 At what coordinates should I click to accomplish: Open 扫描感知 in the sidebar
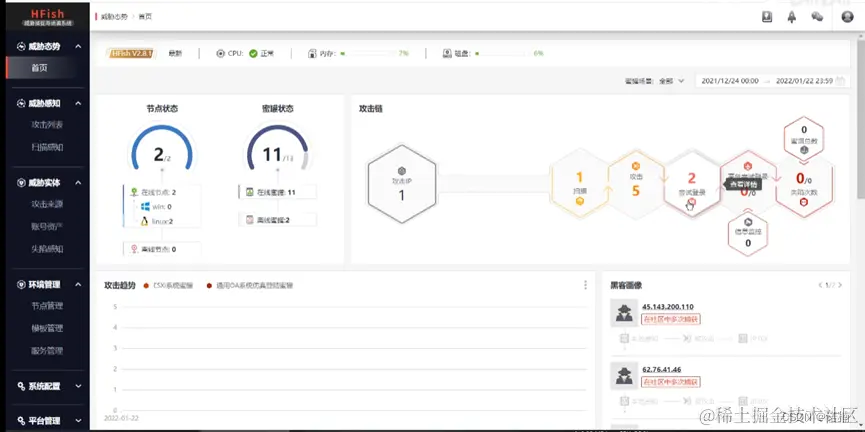click(x=47, y=147)
